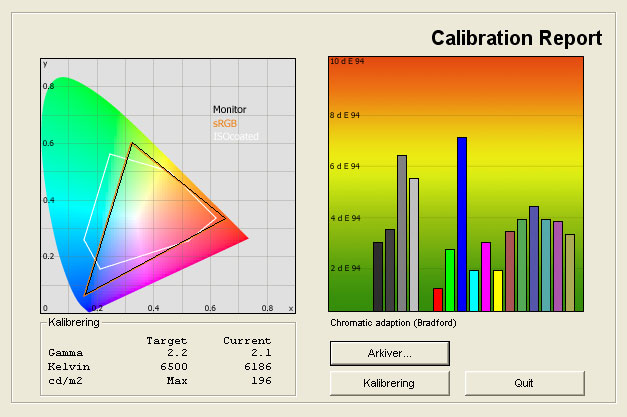Click the Calibration Report title

pos(516,38)
